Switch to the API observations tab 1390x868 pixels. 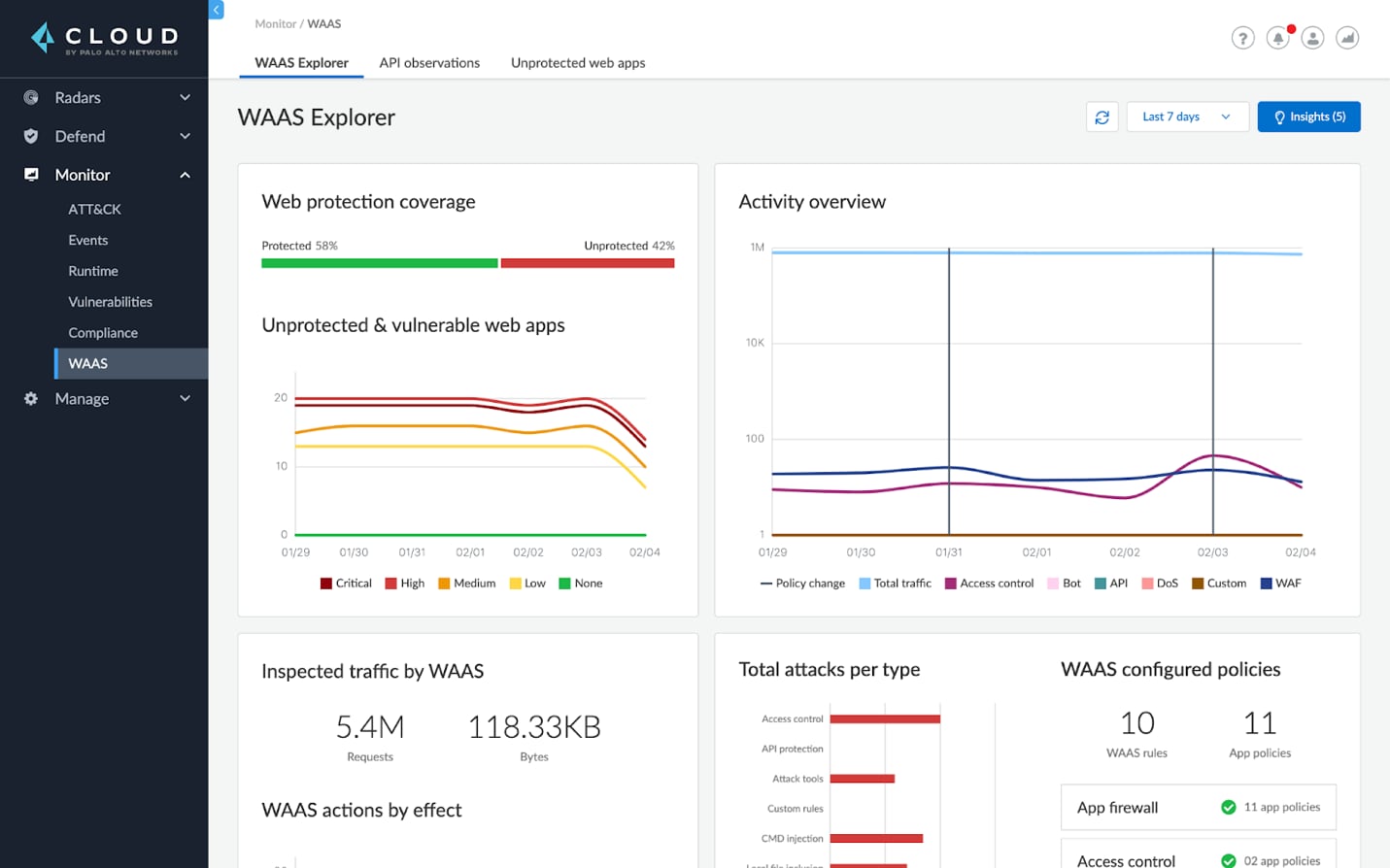pyautogui.click(x=429, y=62)
